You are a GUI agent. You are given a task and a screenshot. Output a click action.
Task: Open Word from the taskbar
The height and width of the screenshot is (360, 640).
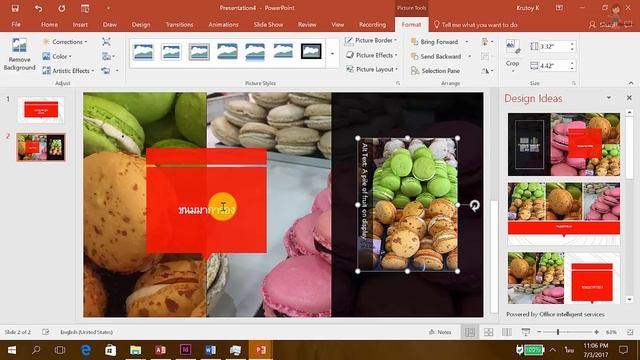point(210,350)
